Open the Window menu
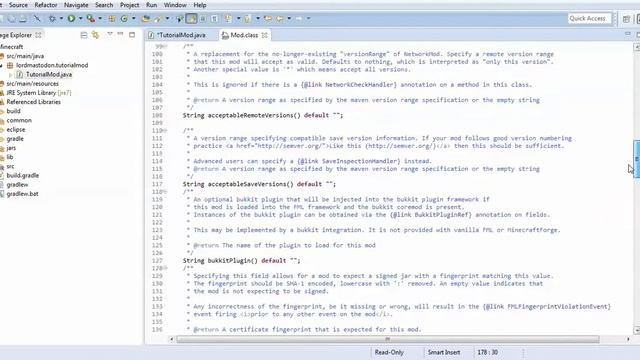Screen dimensions: 640x360 point(175,5)
